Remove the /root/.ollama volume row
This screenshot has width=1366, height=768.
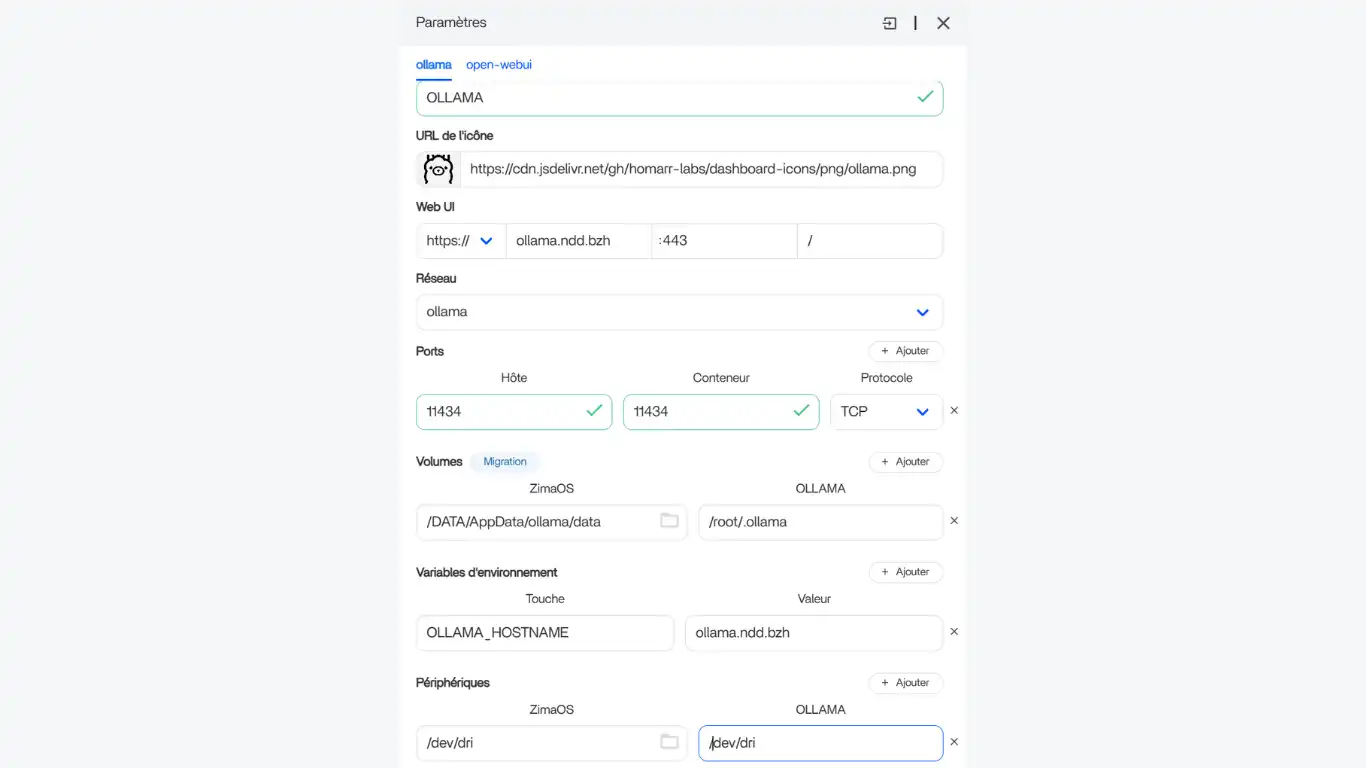tap(954, 521)
